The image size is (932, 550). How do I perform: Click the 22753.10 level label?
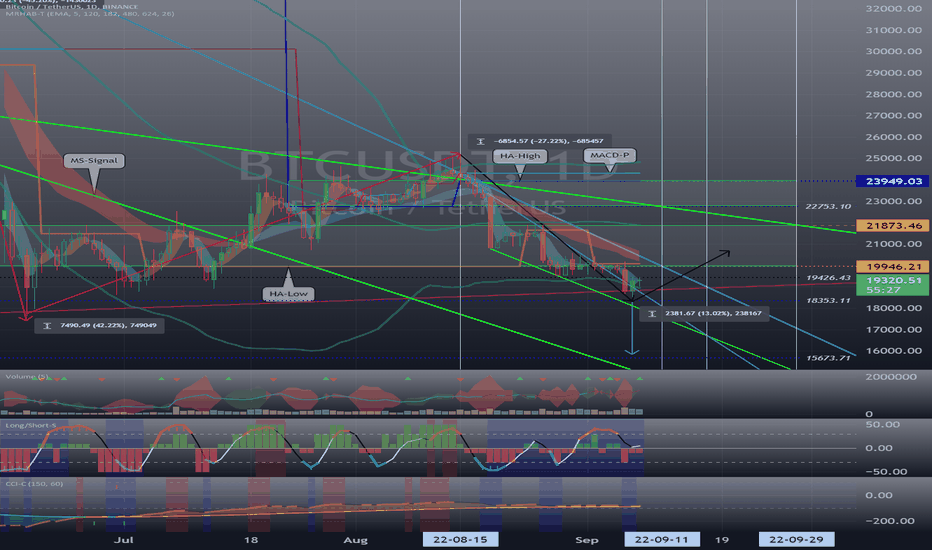(x=828, y=206)
